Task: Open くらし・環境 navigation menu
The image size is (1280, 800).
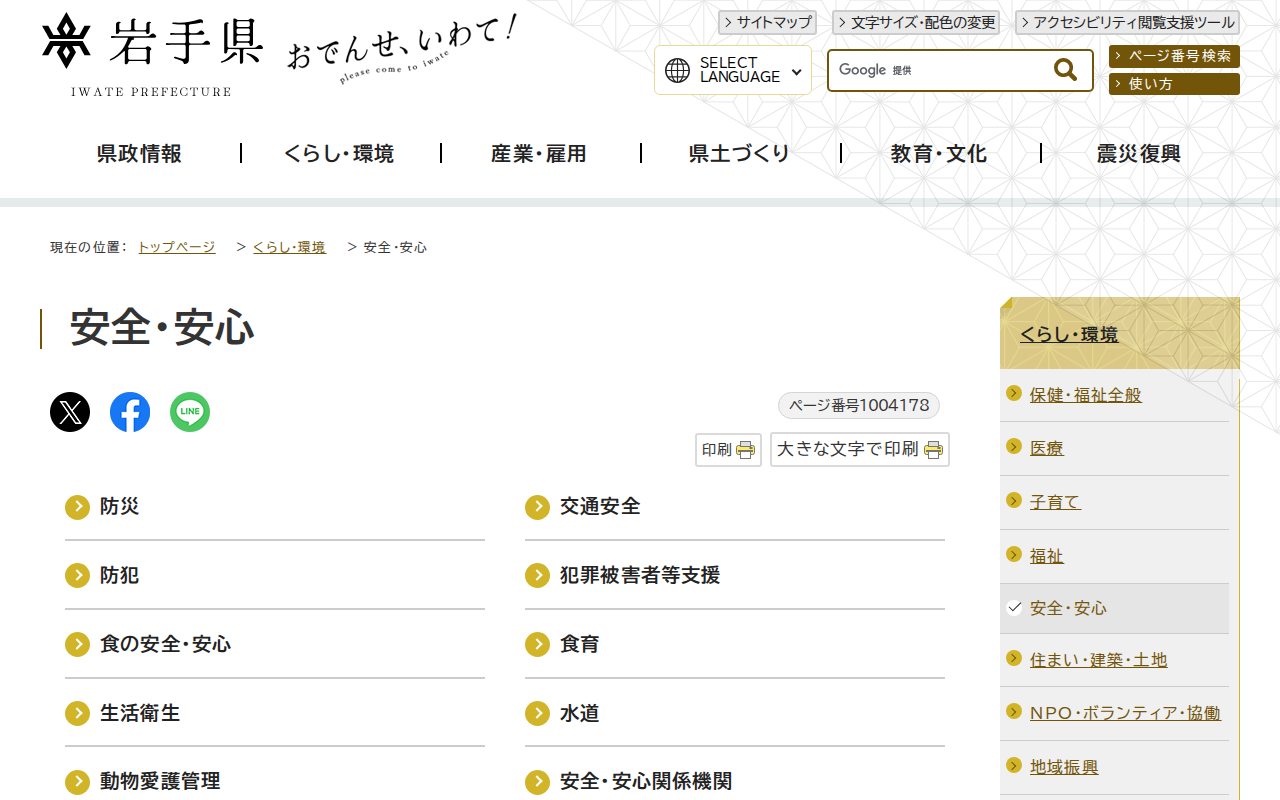Action: click(340, 154)
